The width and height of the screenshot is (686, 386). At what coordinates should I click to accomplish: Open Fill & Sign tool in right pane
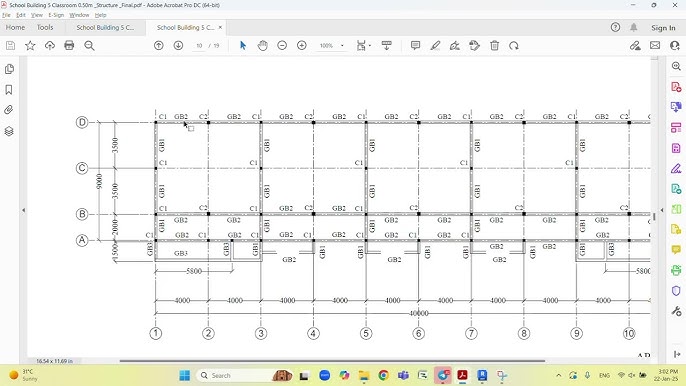tap(676, 168)
